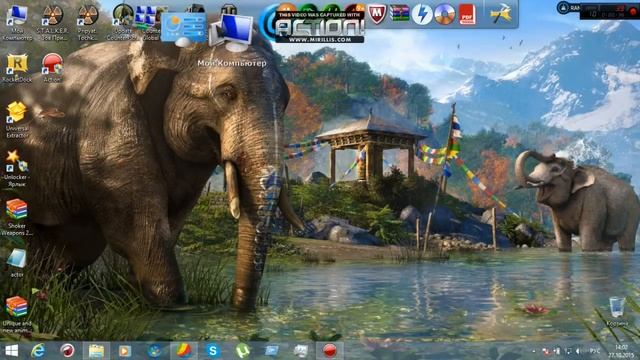640x360 pixels.
Task: Open the RocketDock desktop shortcut
Action: tap(17, 69)
